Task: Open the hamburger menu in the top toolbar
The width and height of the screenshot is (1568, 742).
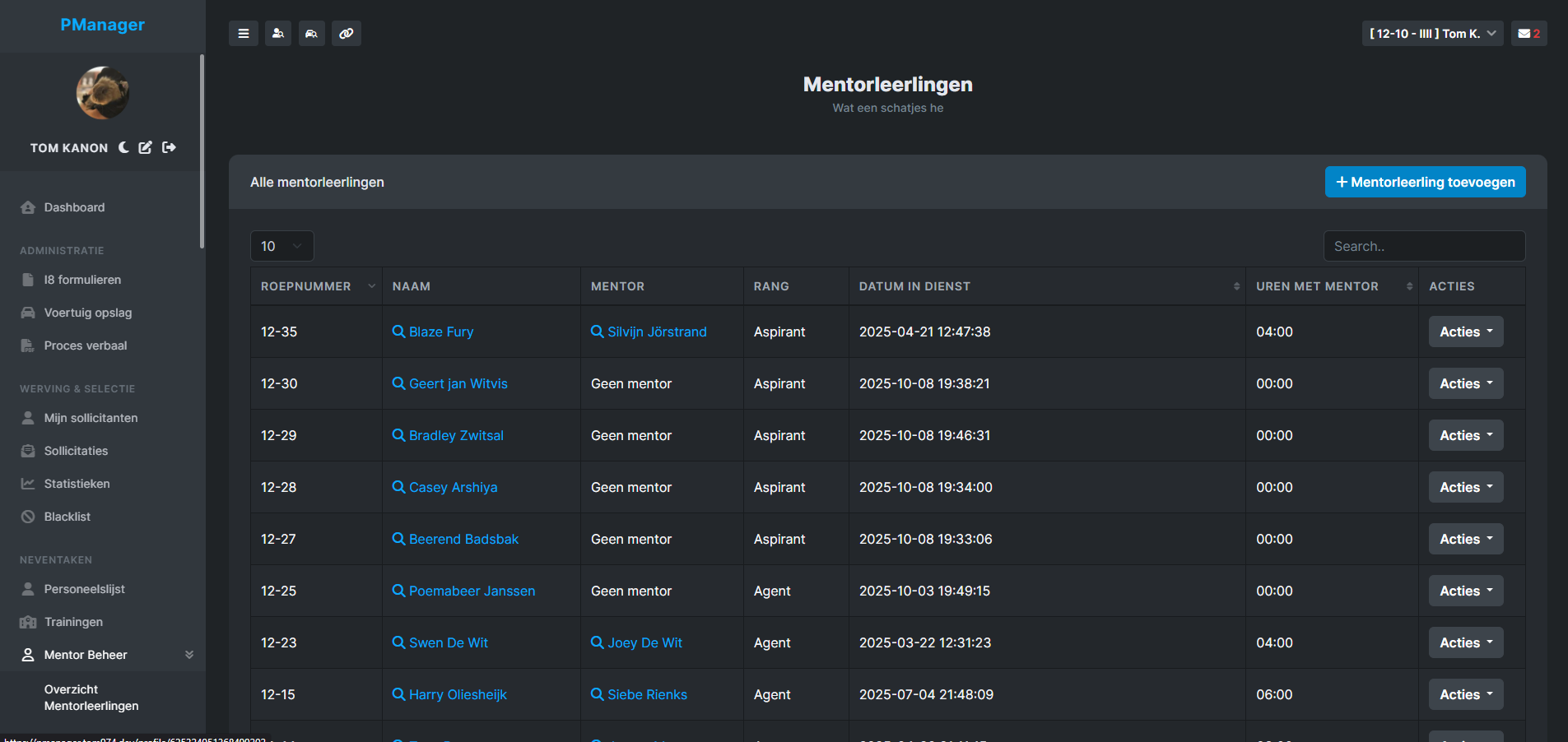Action: click(x=243, y=33)
